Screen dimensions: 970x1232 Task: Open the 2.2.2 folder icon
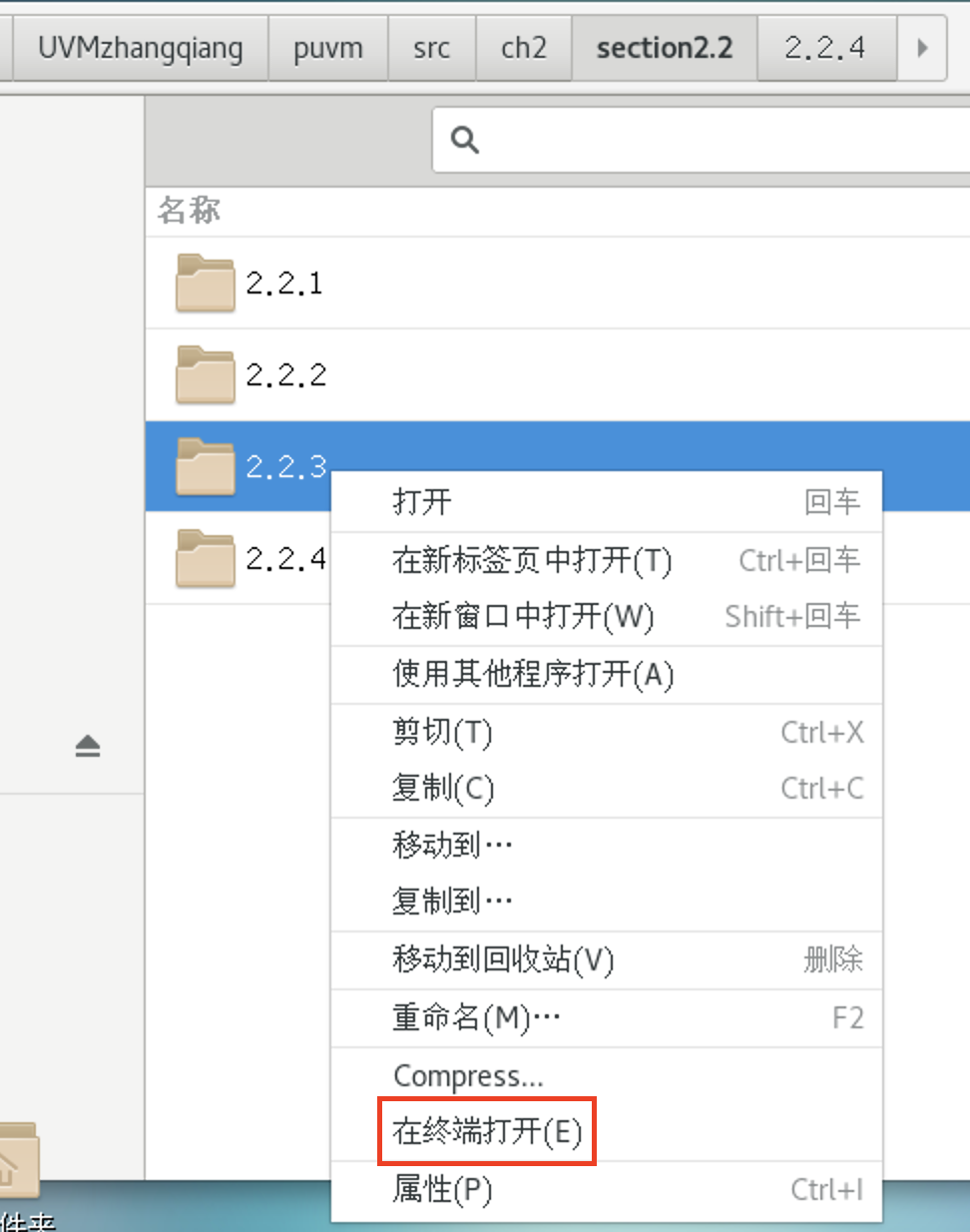coord(205,374)
